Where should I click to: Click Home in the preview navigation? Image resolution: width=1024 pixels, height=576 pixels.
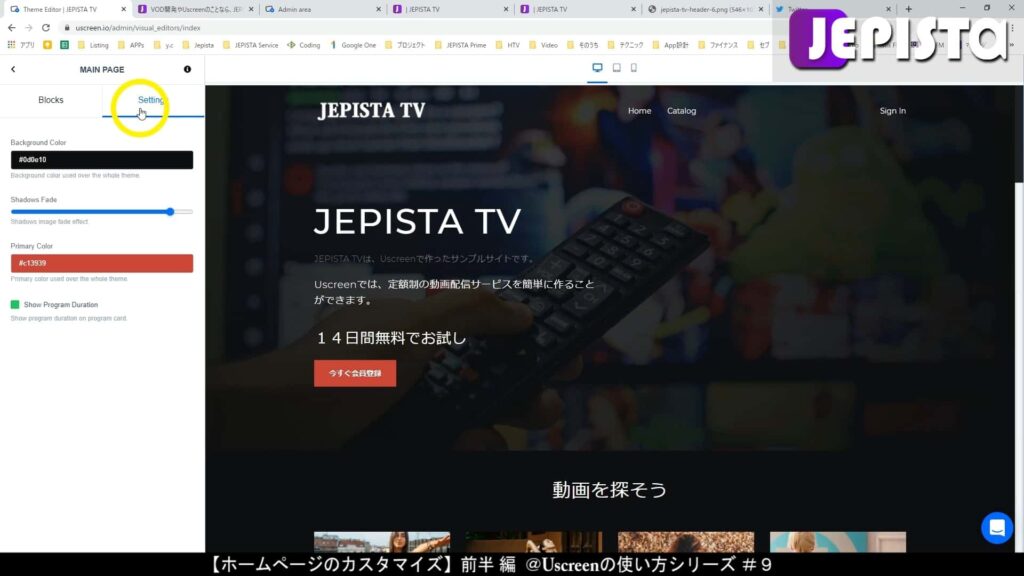click(639, 111)
